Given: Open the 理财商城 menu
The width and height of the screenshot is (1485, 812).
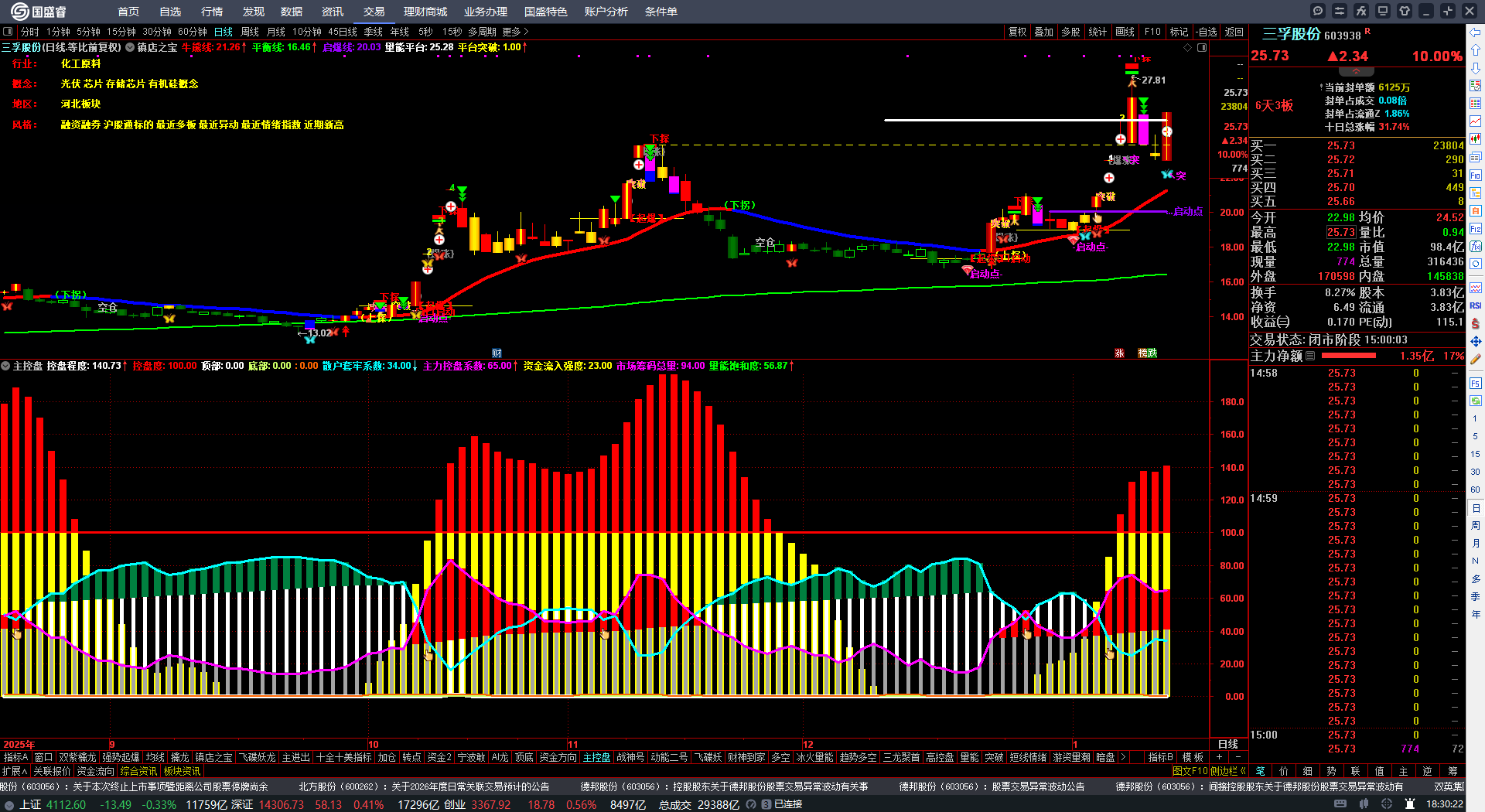Looking at the screenshot, I should pyautogui.click(x=425, y=12).
